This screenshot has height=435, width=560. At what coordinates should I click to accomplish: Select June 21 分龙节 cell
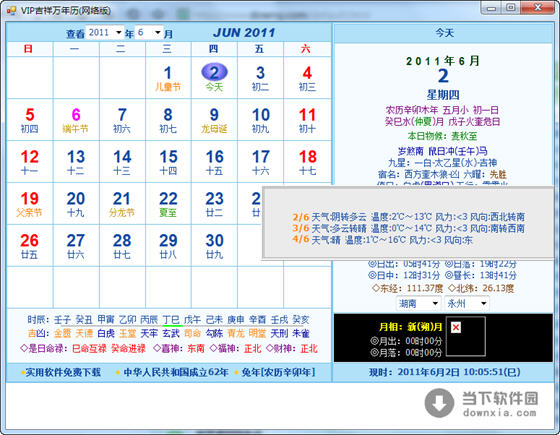point(122,204)
